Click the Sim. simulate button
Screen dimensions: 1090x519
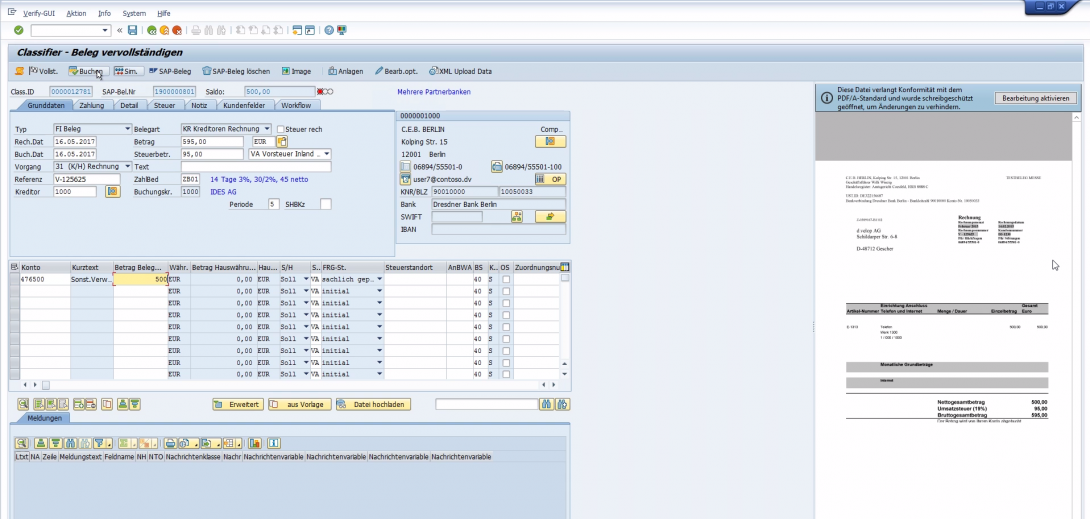coord(128,71)
